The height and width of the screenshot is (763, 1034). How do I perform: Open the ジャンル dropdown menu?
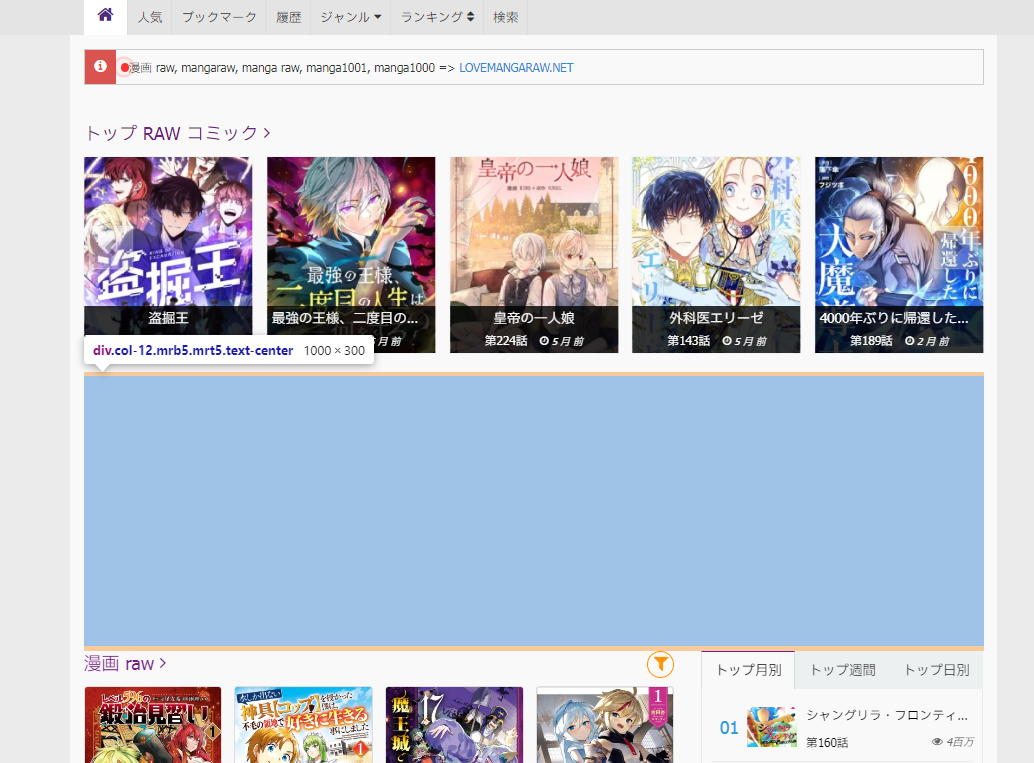tap(351, 17)
